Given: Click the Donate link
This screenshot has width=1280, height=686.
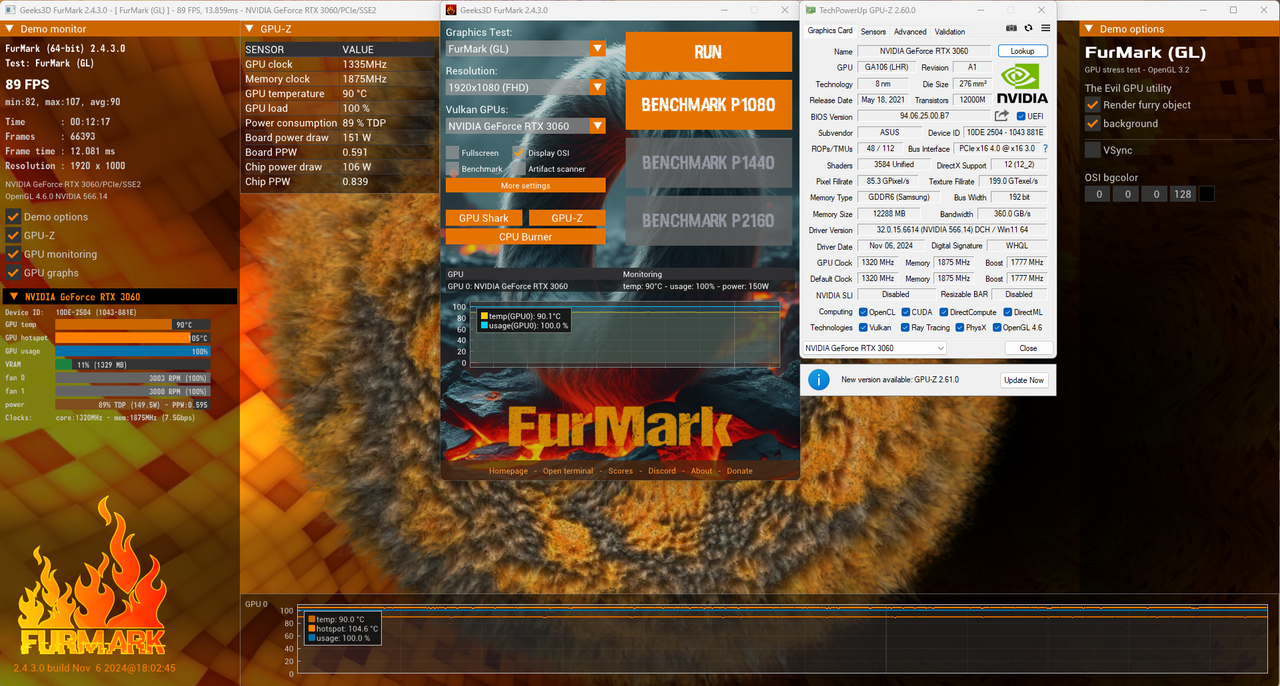Looking at the screenshot, I should click(x=740, y=471).
